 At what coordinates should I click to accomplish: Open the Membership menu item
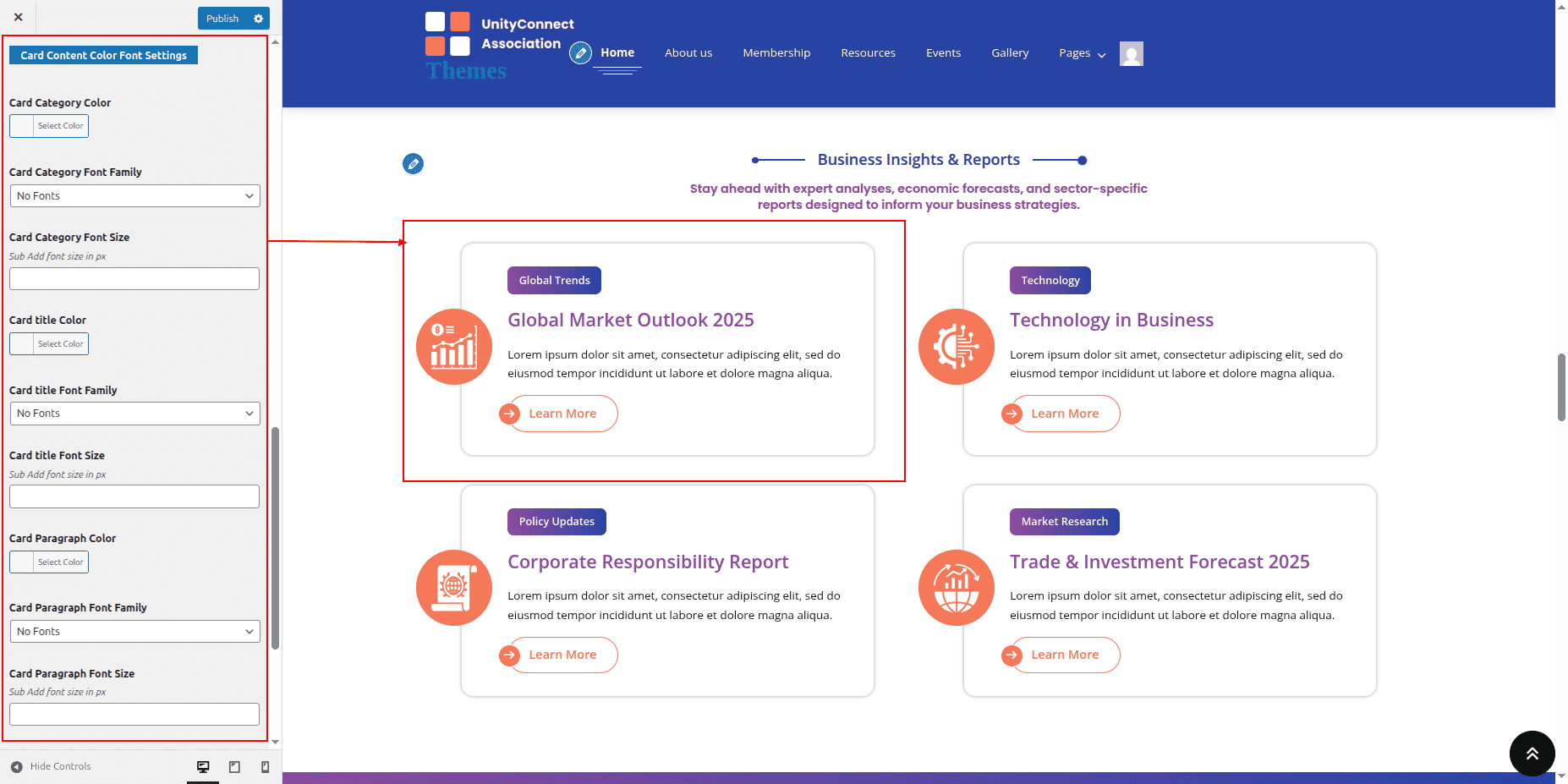click(776, 53)
